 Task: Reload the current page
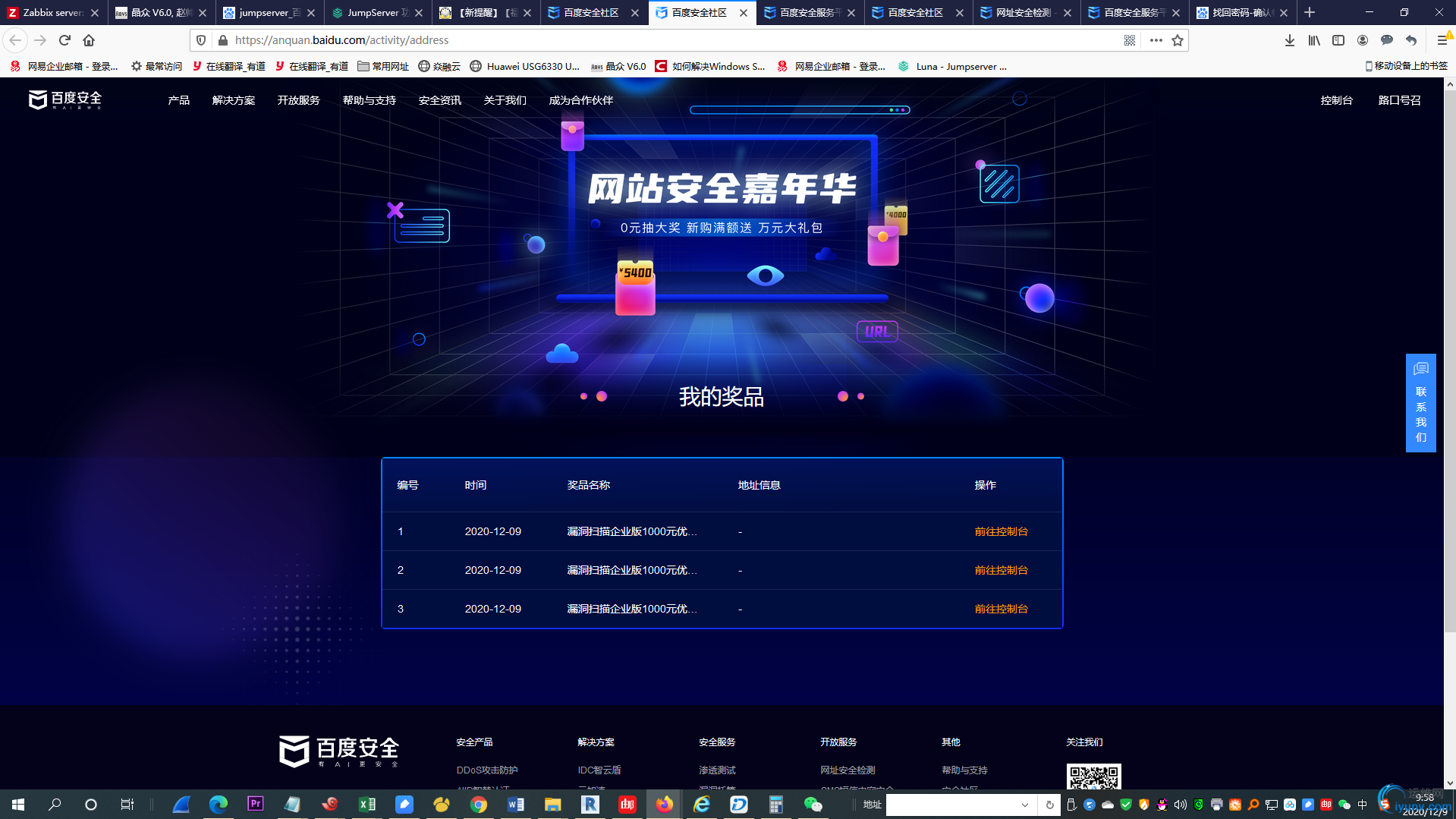click(64, 40)
